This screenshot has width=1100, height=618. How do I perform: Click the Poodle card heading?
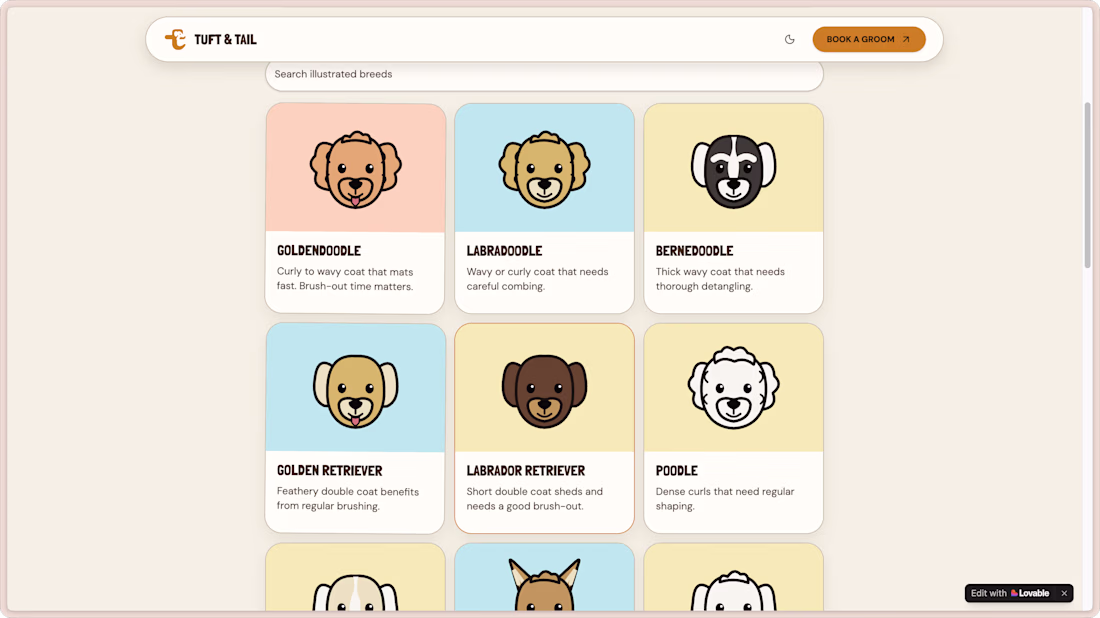676,471
